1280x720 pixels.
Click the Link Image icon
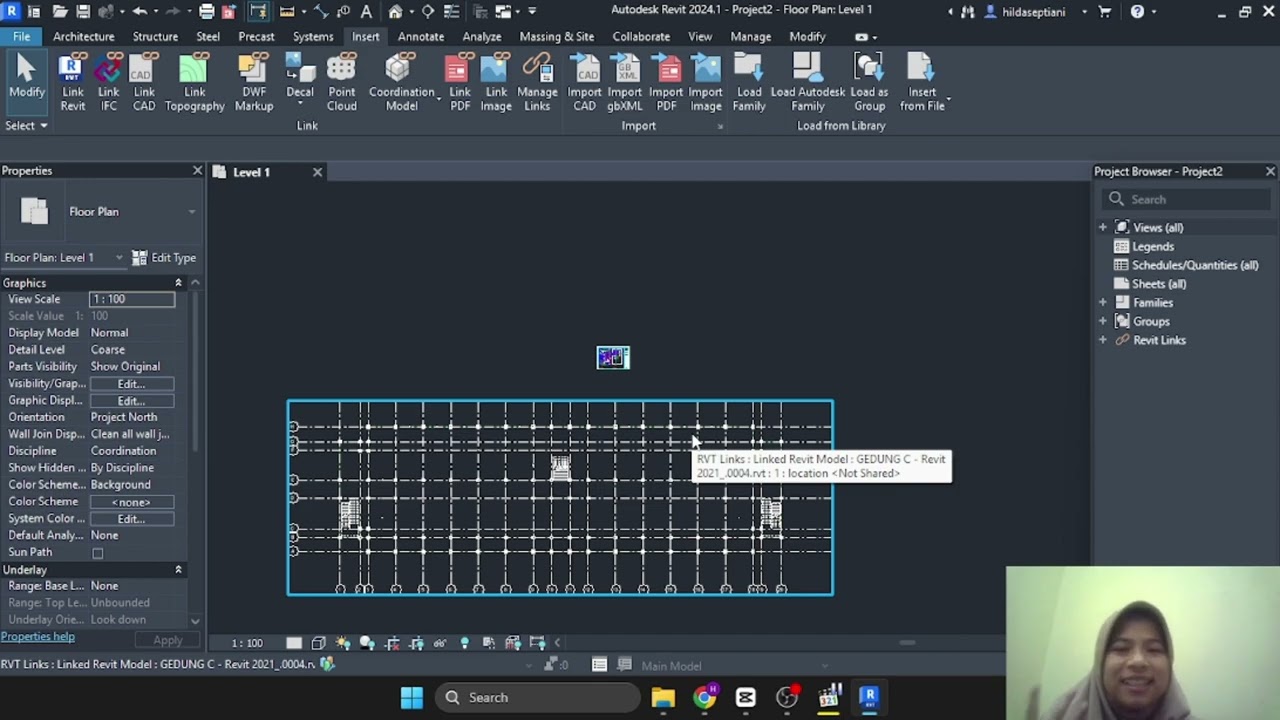(496, 69)
